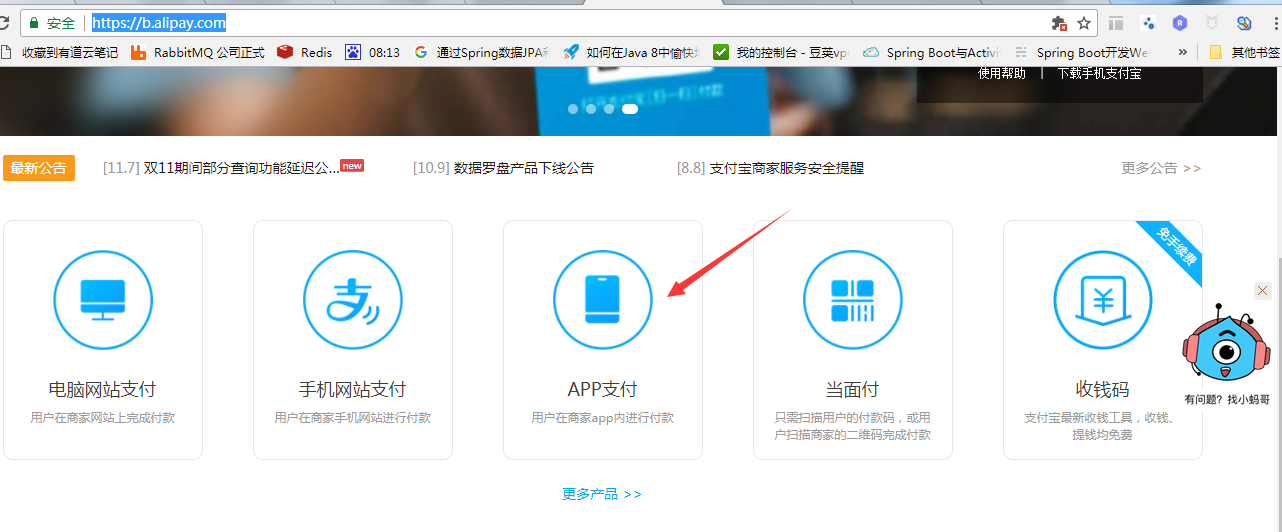This screenshot has height=532, width=1282.
Task: Open the RabbitMQ bookmark
Action: [x=197, y=52]
